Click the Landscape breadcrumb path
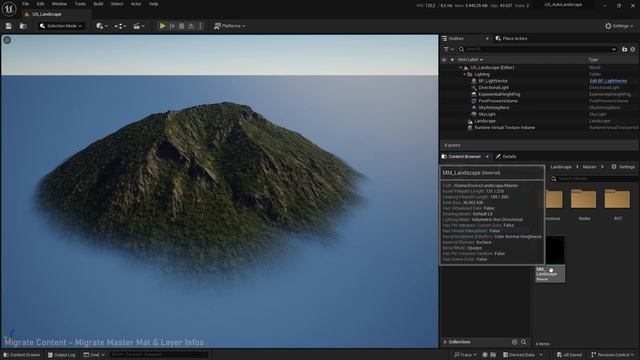 tap(561, 167)
